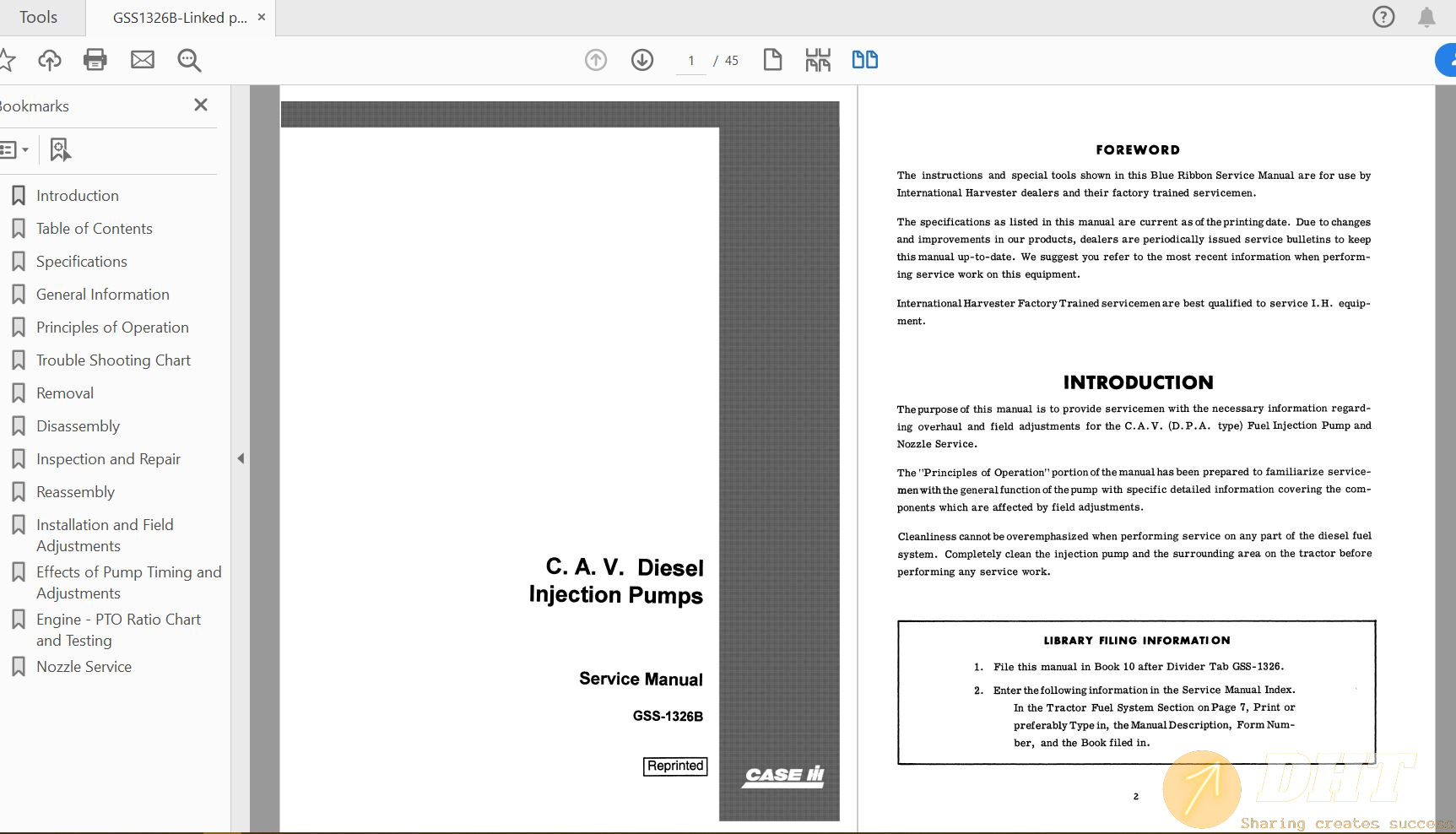Enable continuous page scrolling mode
This screenshot has width=1456, height=834.
(817, 60)
